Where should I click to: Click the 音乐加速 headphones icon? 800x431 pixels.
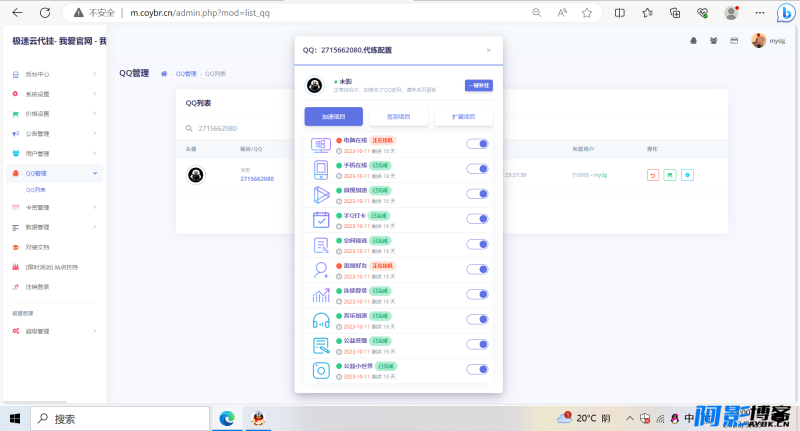(320, 320)
